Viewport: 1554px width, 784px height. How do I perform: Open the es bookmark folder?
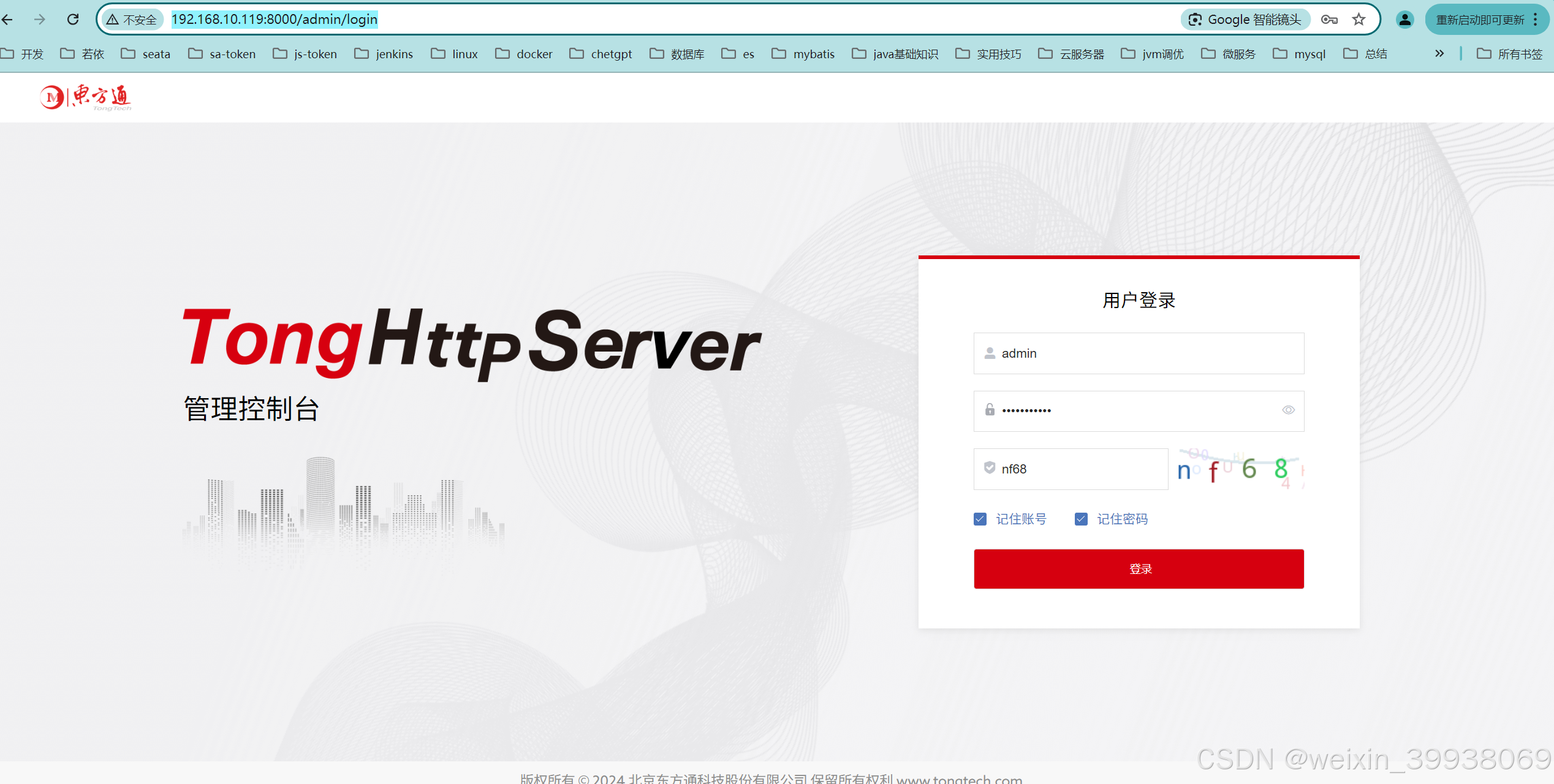pos(738,54)
